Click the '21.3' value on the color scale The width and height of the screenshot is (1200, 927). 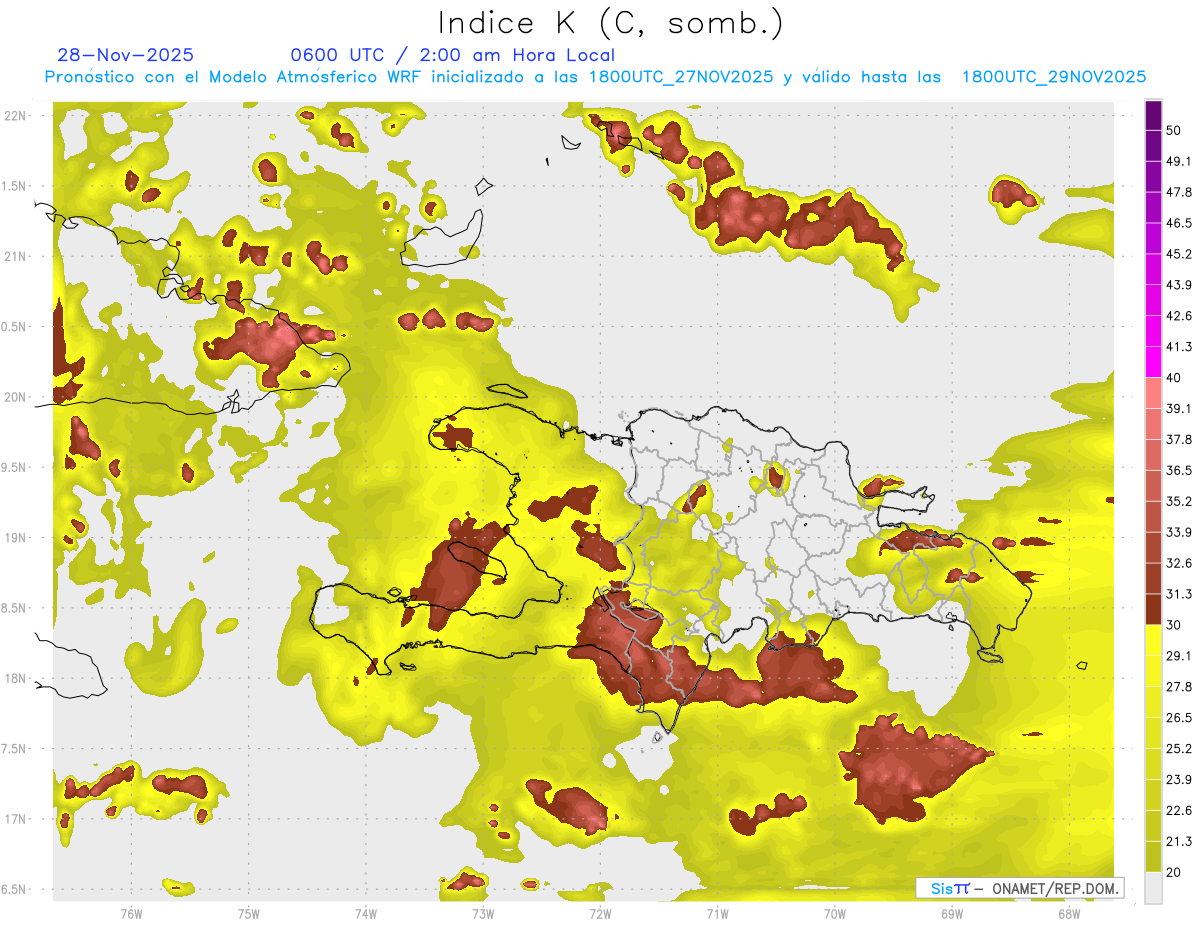pos(1178,841)
